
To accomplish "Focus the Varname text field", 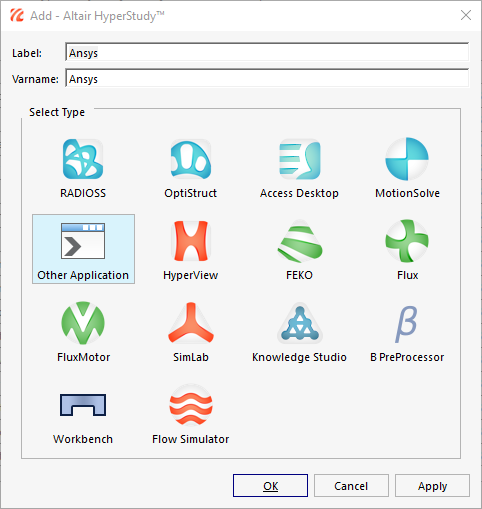I will click(267, 78).
